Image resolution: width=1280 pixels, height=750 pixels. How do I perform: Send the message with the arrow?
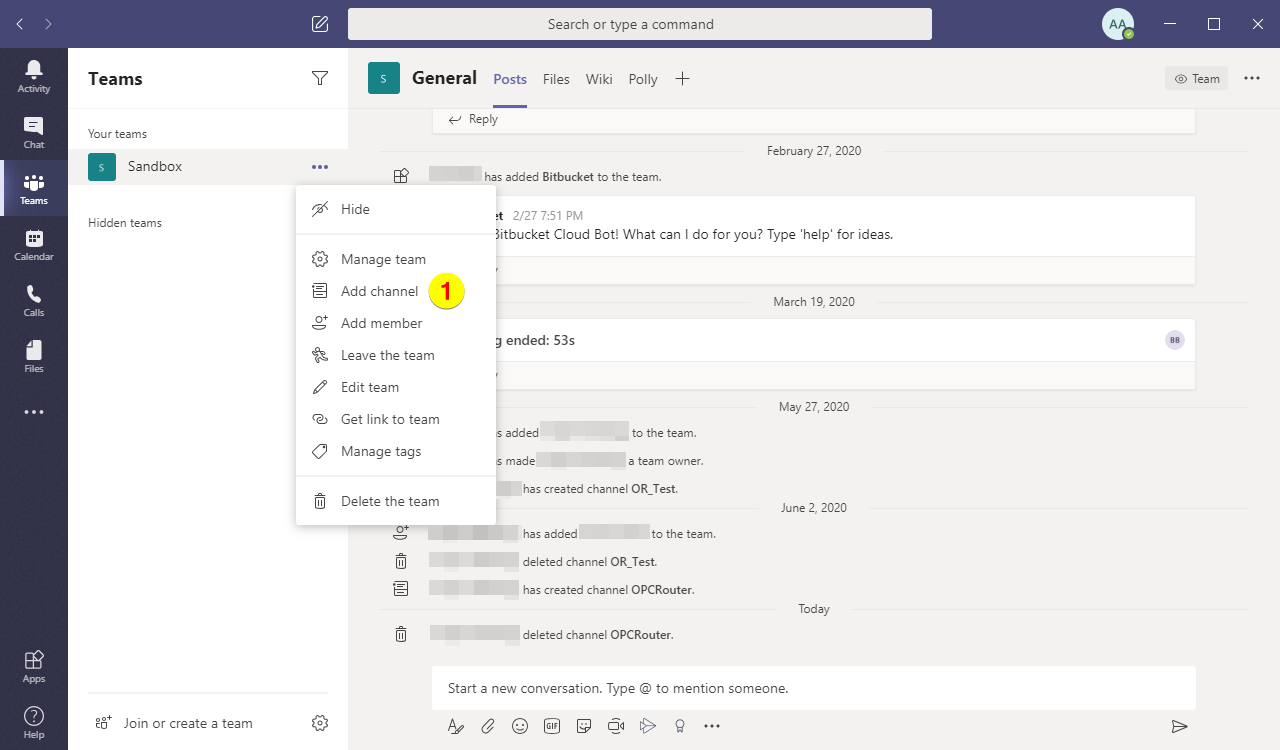tap(1179, 726)
